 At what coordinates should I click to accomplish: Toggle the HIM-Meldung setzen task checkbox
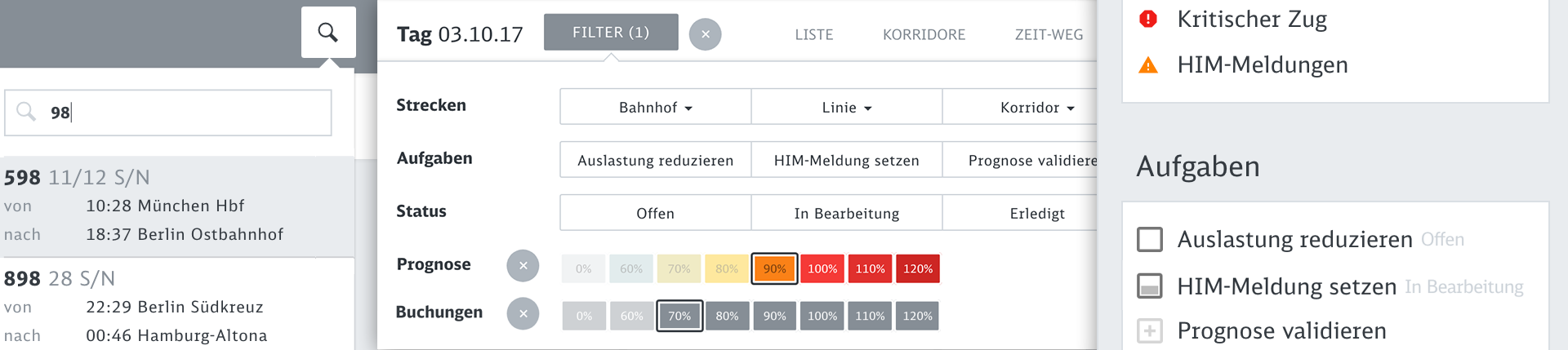pos(1150,286)
